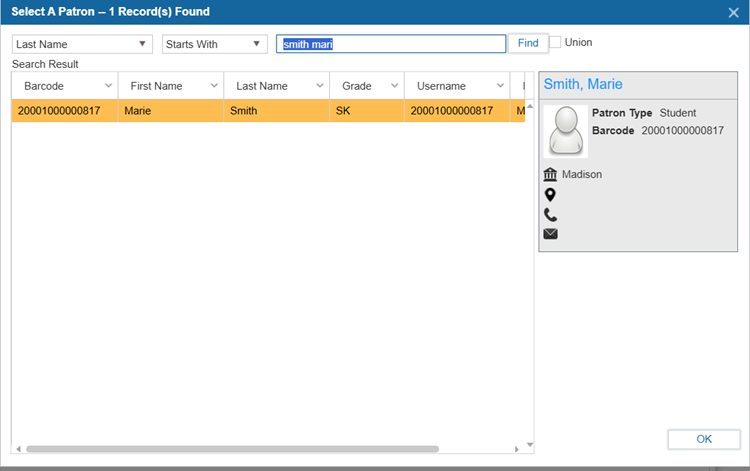Viewport: 750px width, 471px height.
Task: Click the envelope email icon
Action: click(x=550, y=234)
